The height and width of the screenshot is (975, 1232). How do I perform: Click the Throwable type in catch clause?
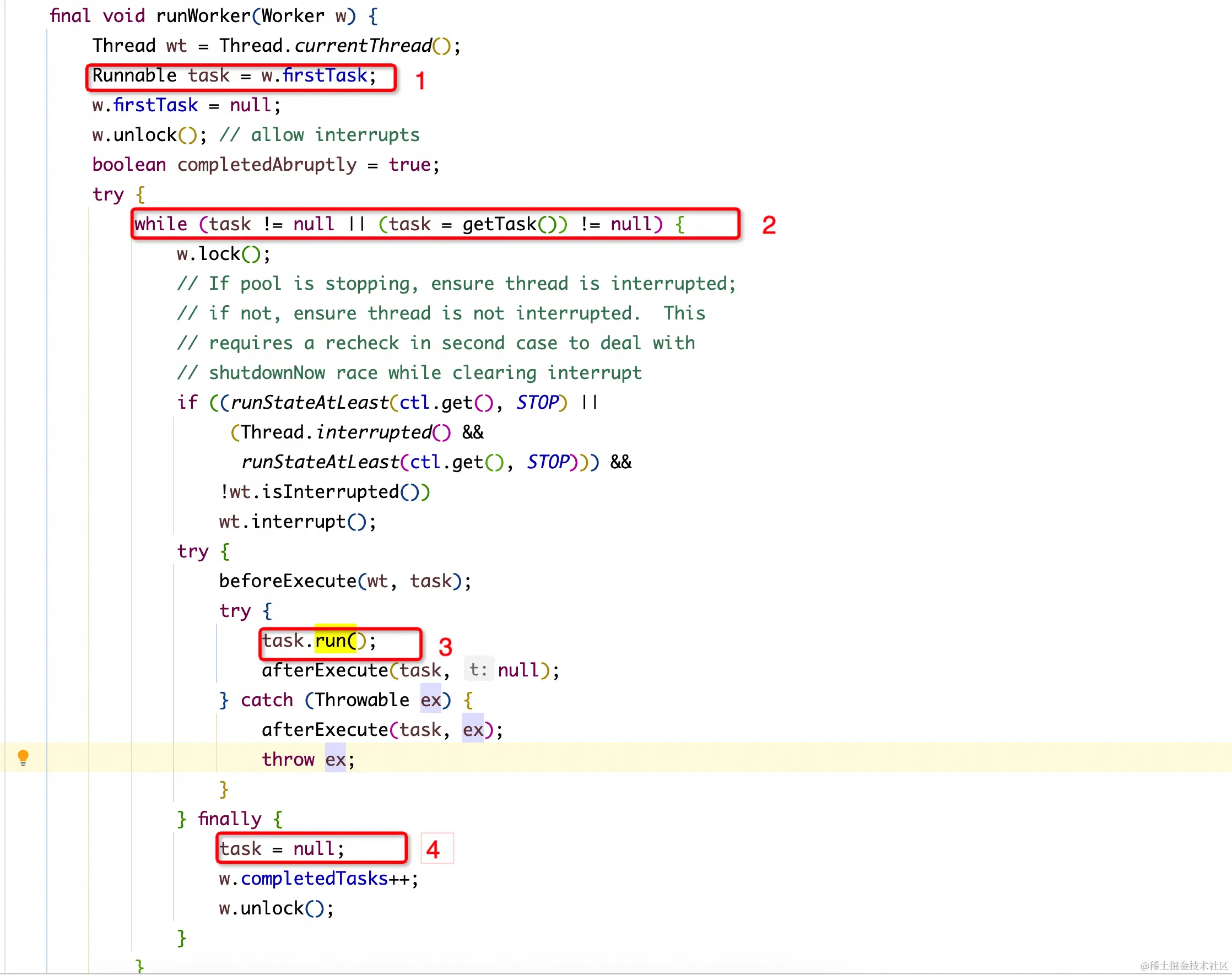point(361,700)
